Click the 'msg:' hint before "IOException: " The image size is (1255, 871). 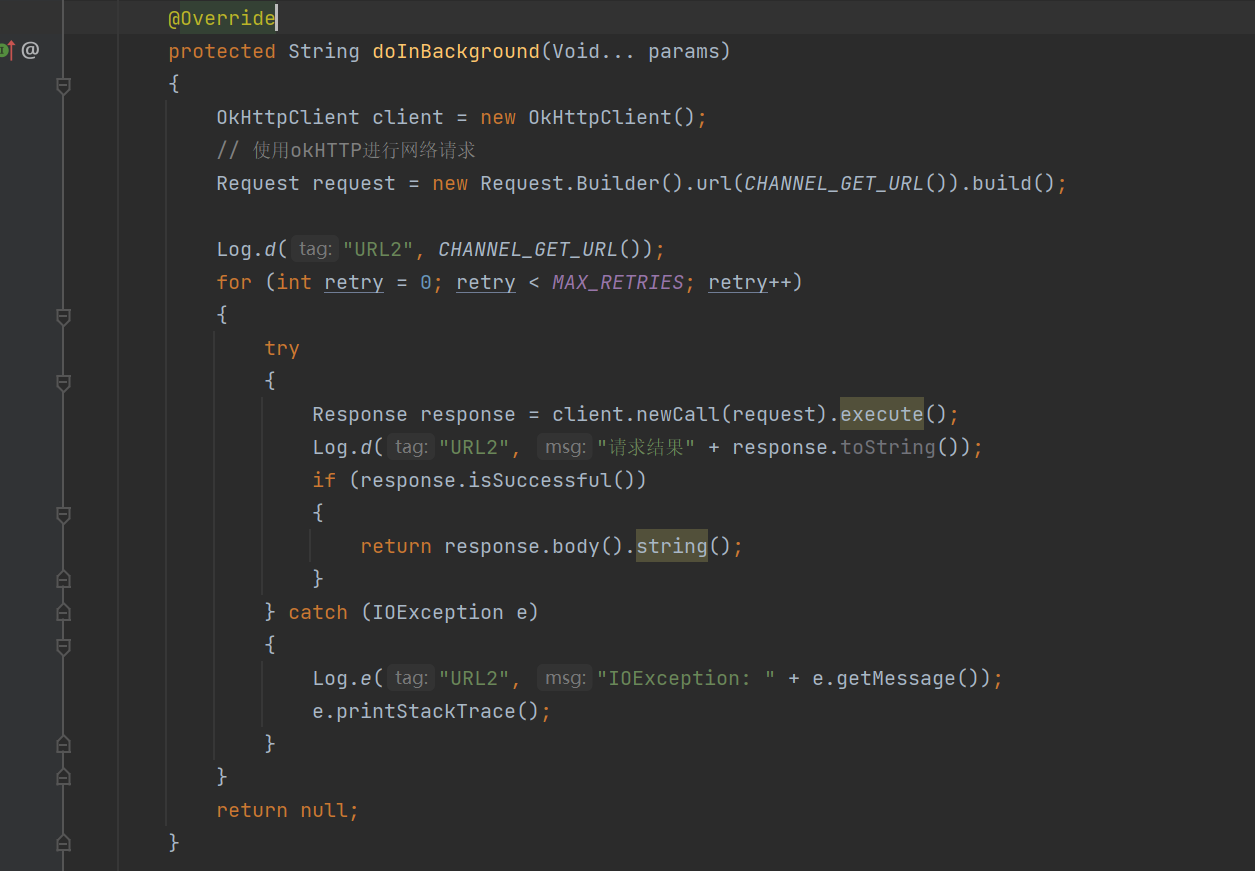point(565,678)
